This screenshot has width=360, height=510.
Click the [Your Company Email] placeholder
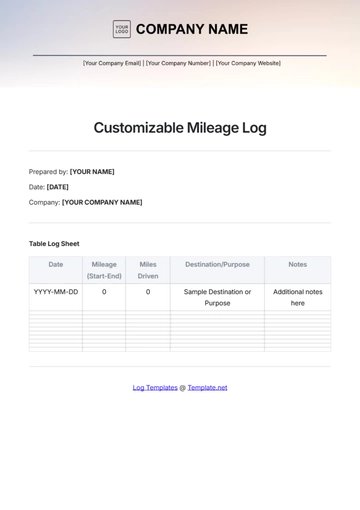coord(112,63)
